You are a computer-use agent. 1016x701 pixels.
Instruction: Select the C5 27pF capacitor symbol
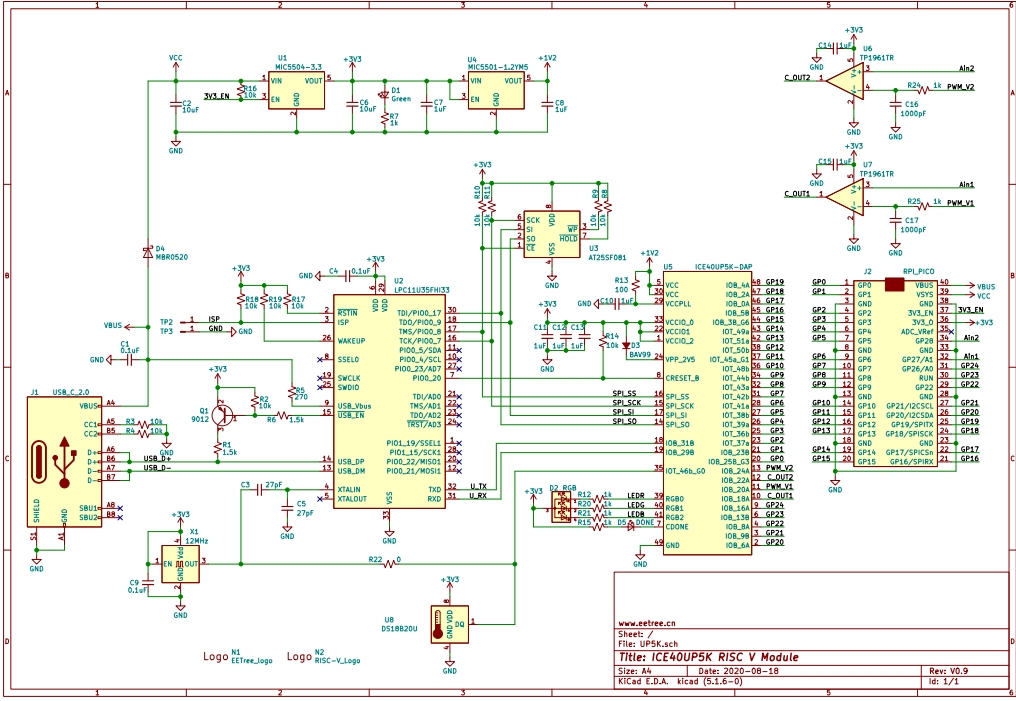(x=287, y=508)
